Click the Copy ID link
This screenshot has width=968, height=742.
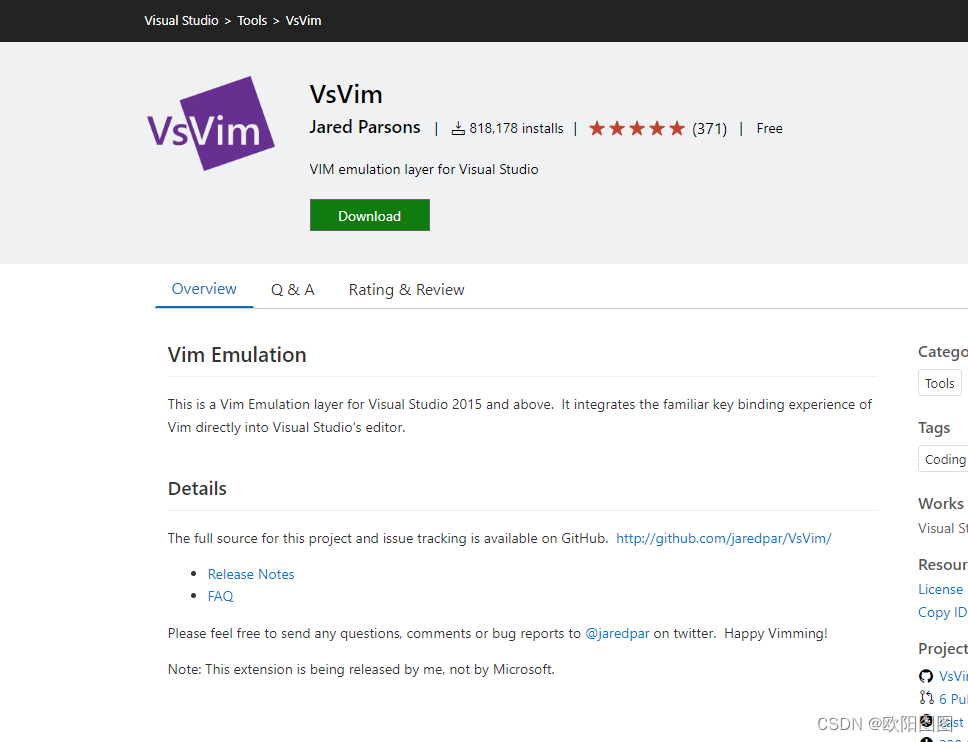943,612
